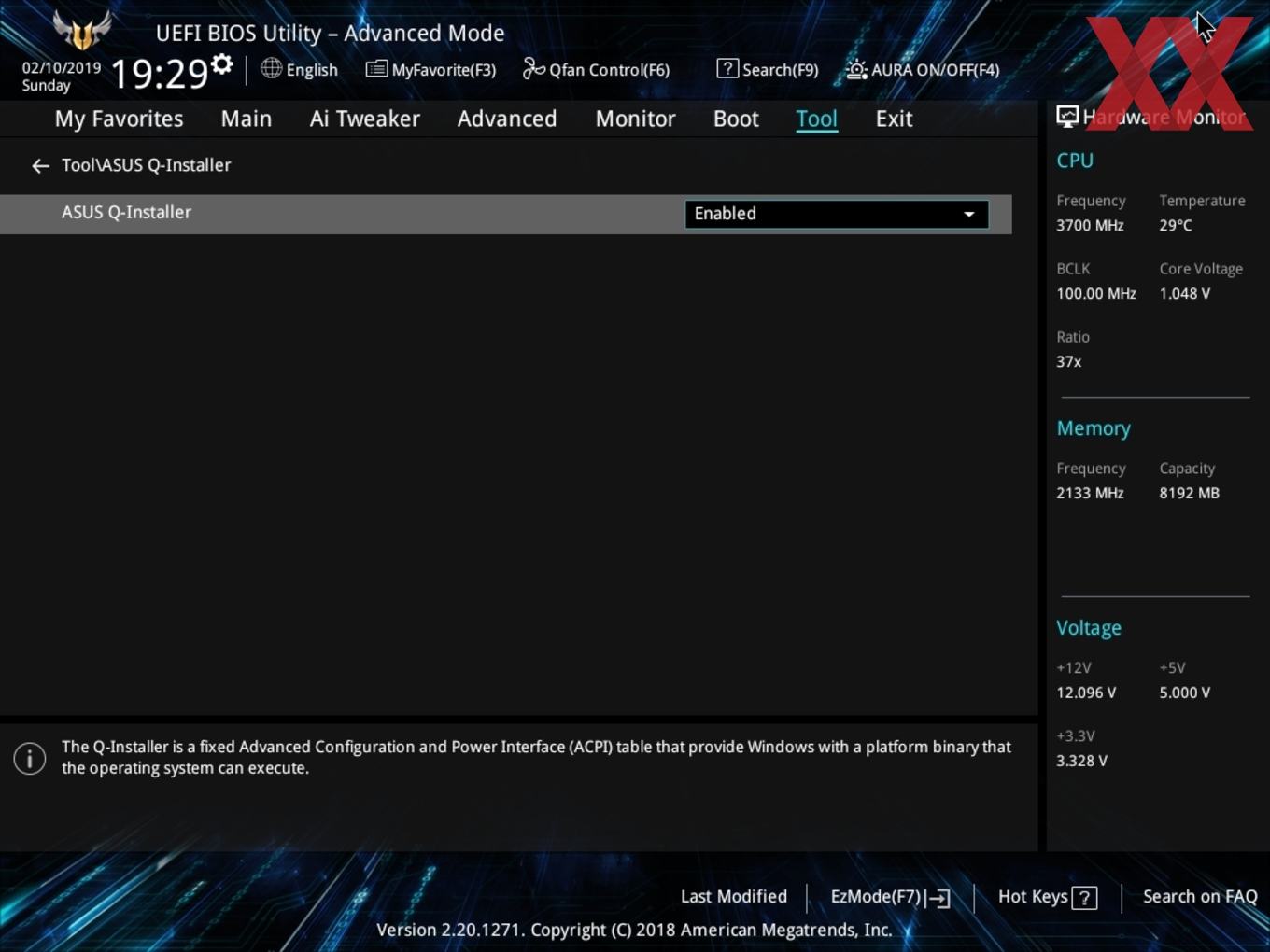Click the dropdown arrow of Enabled field

point(969,214)
